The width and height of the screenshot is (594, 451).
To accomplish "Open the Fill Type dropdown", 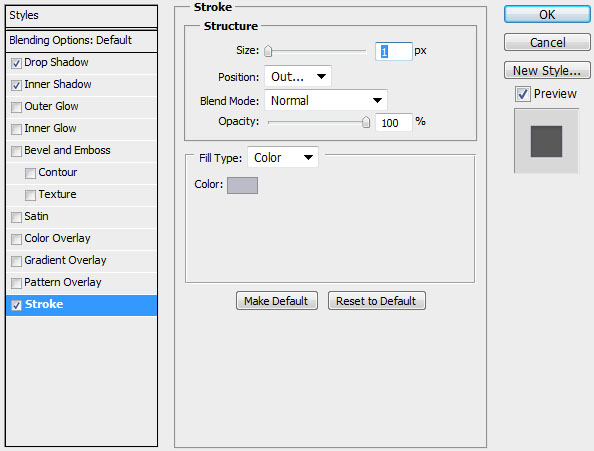I will click(x=283, y=157).
